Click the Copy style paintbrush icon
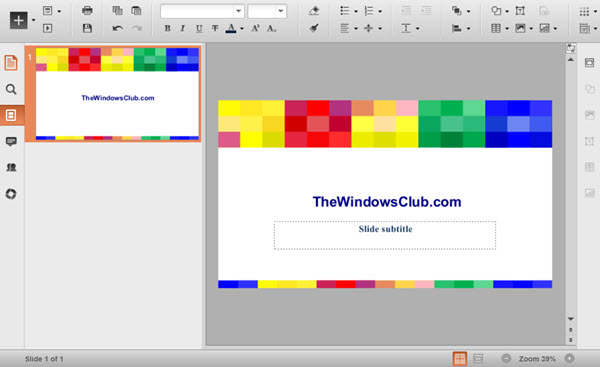Viewport: 600px width, 367px height. 314,28
